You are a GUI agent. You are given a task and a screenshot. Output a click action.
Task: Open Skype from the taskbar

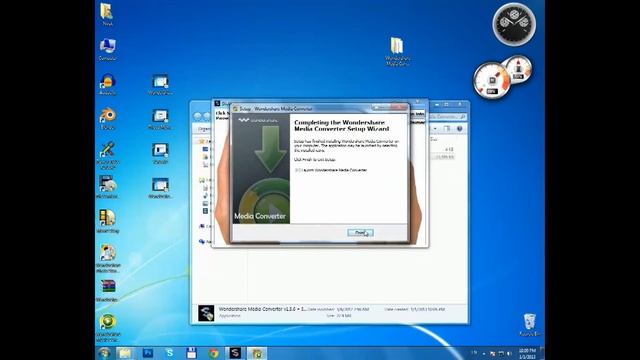[x=169, y=353]
